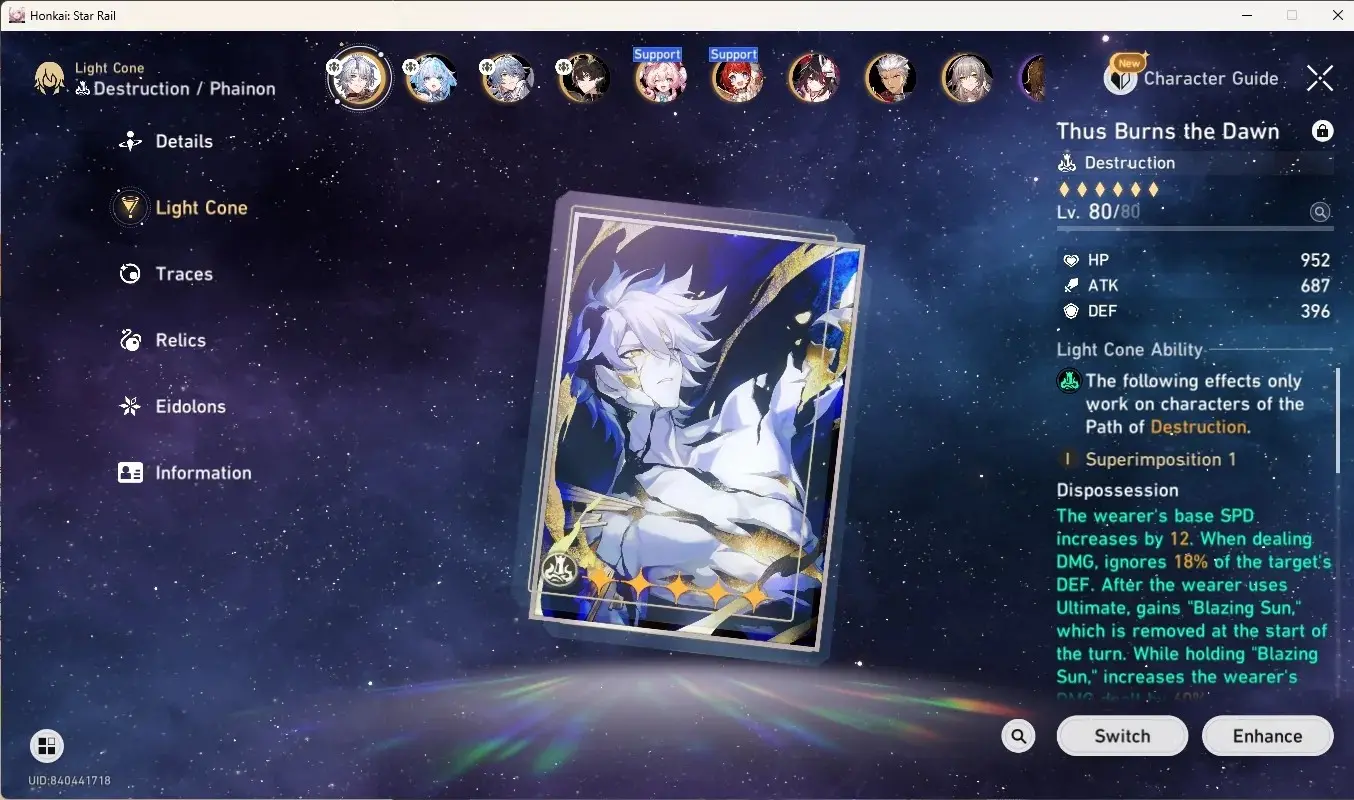
Task: Pick the tan-skinned white-haired character avatar
Action: pos(891,78)
